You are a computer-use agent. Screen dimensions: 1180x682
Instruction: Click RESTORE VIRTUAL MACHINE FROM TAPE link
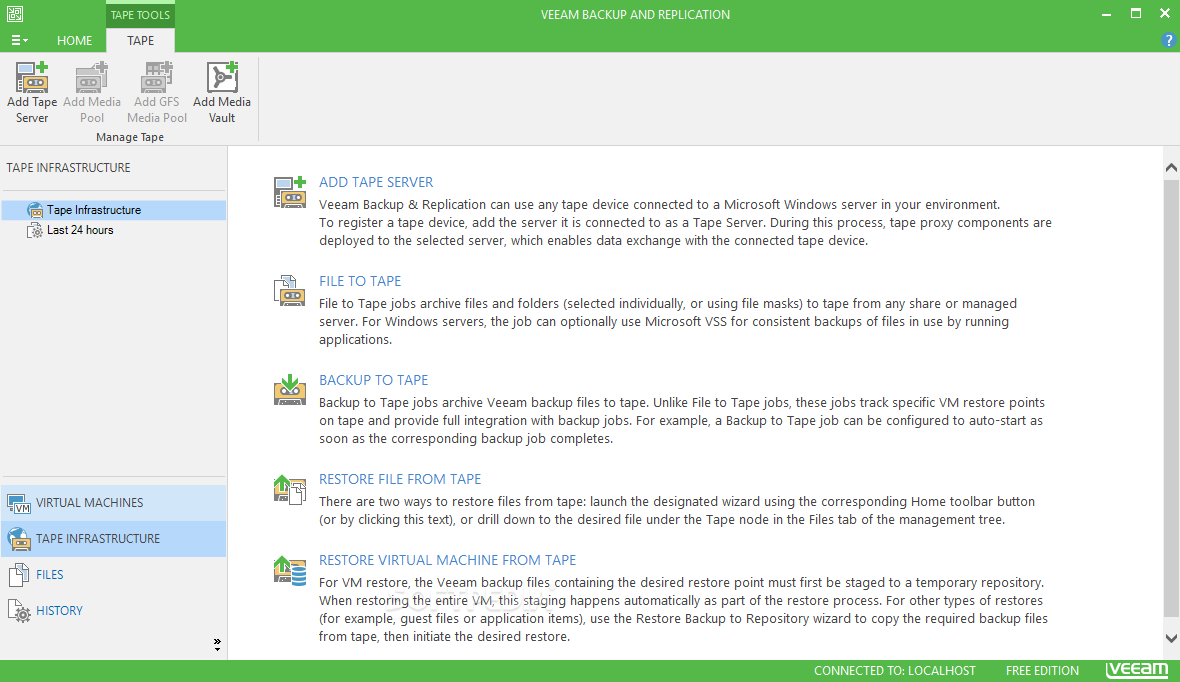[447, 560]
